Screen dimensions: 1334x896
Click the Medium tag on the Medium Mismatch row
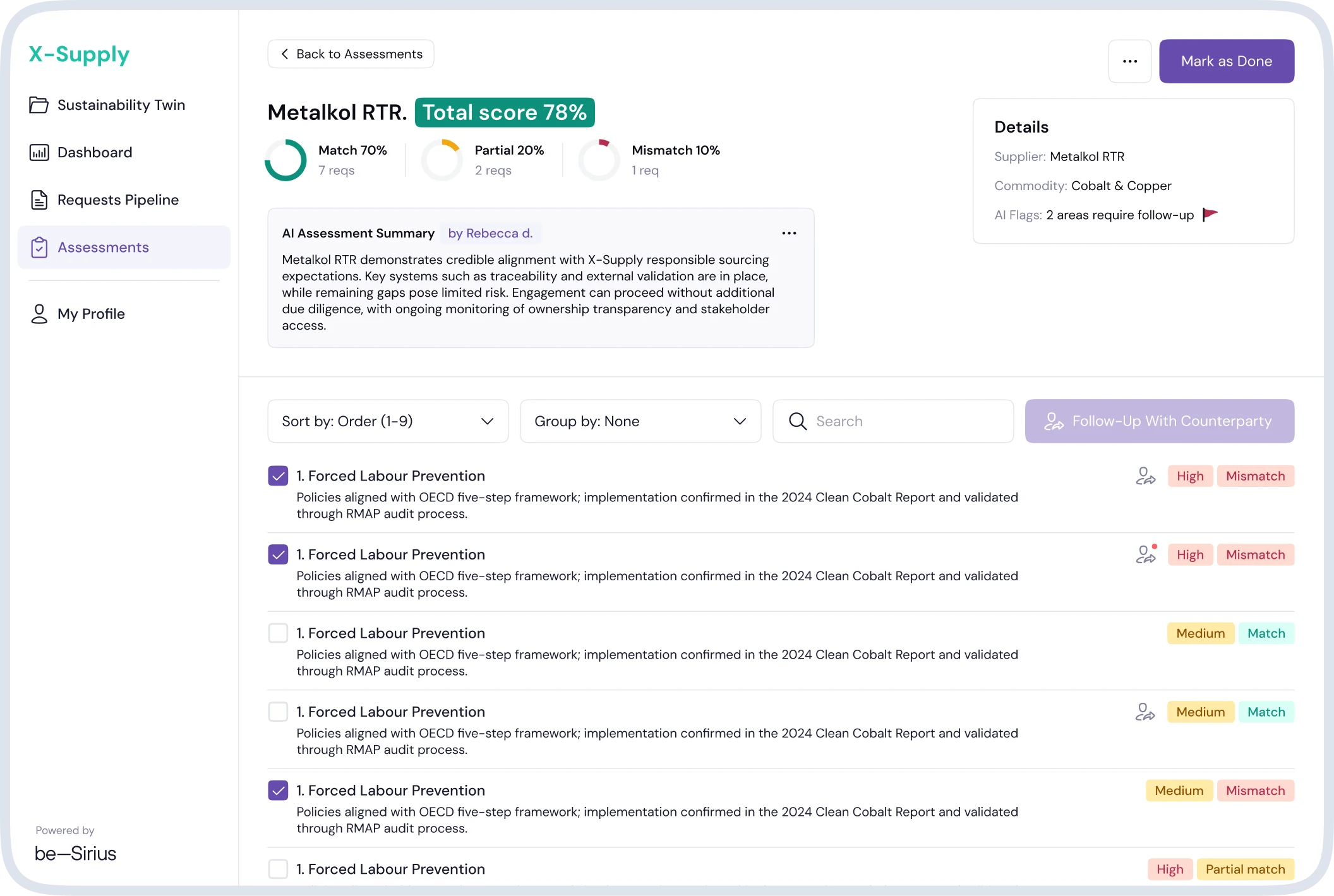point(1179,791)
